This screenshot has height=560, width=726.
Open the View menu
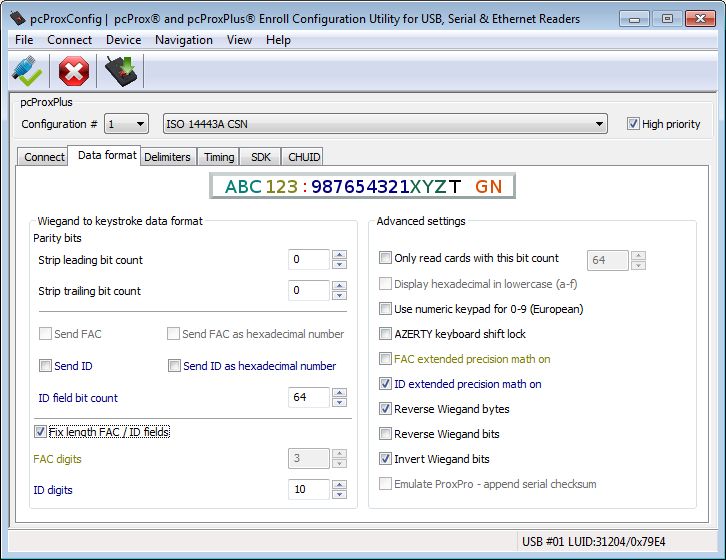click(x=239, y=40)
